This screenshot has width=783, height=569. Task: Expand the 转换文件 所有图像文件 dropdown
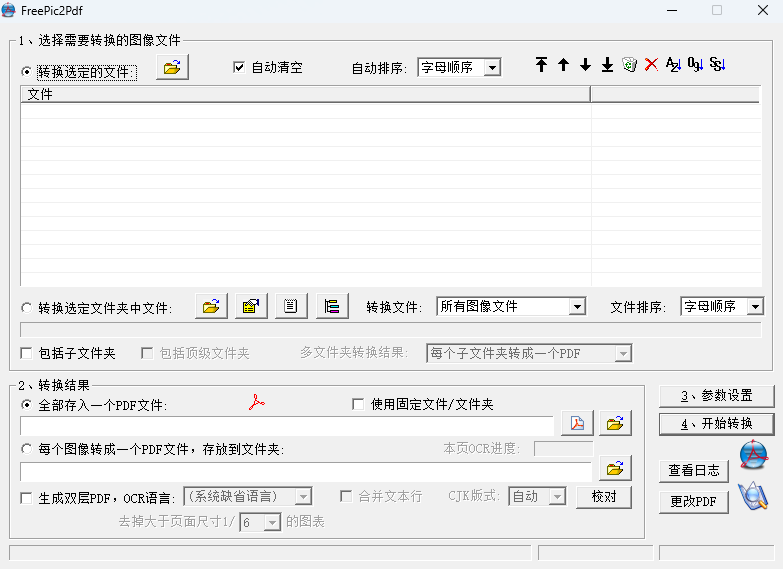click(576, 307)
